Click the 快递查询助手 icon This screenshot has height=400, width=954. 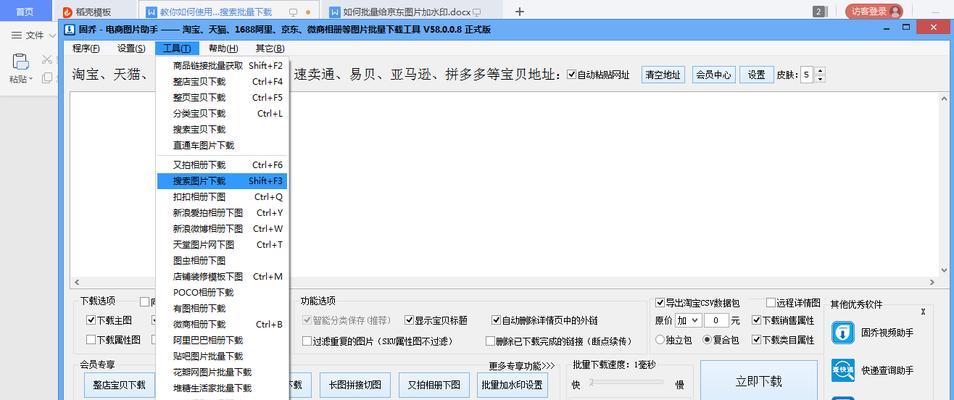coord(843,370)
